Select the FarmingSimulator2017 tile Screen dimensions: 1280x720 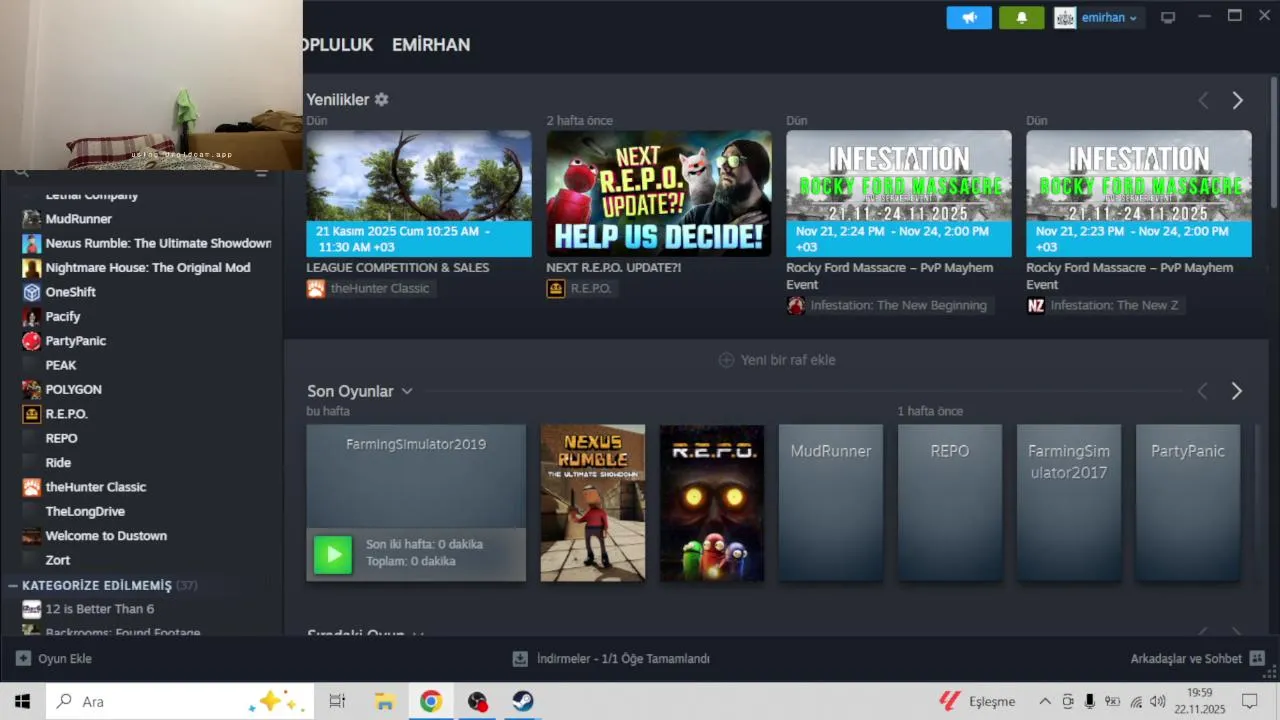[1069, 503]
